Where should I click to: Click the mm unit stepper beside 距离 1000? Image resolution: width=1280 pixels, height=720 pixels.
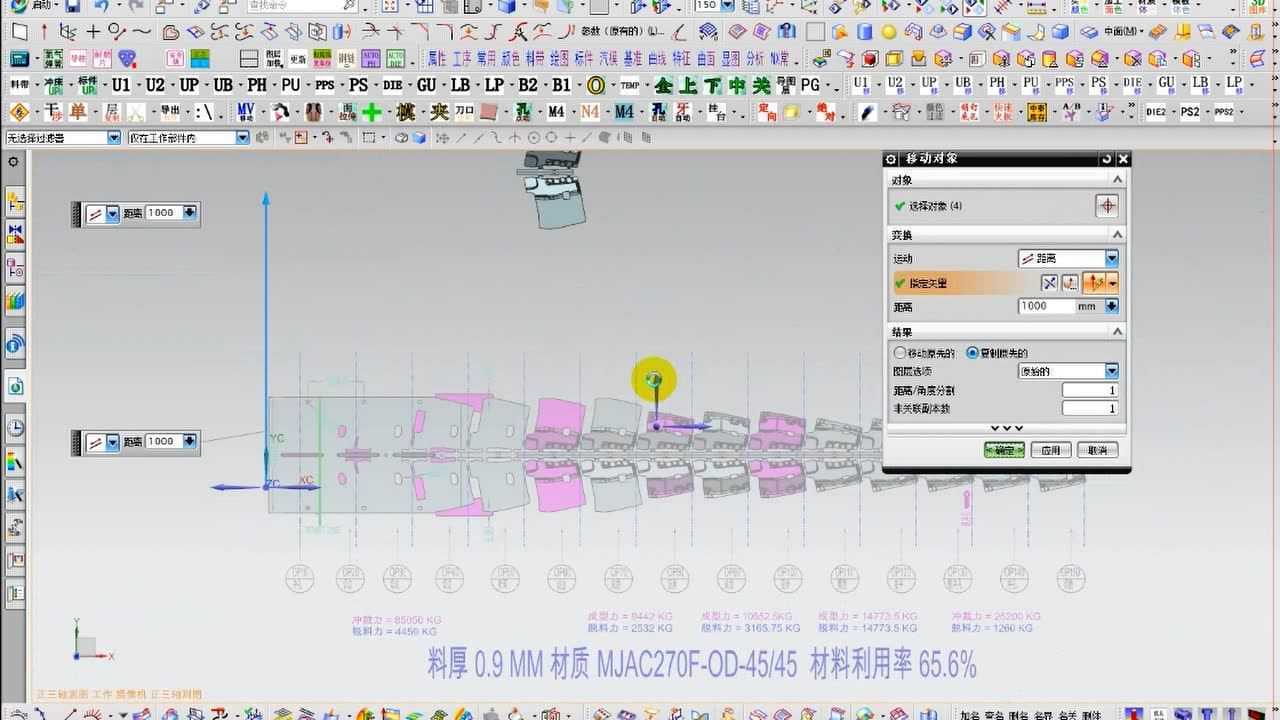click(1111, 305)
